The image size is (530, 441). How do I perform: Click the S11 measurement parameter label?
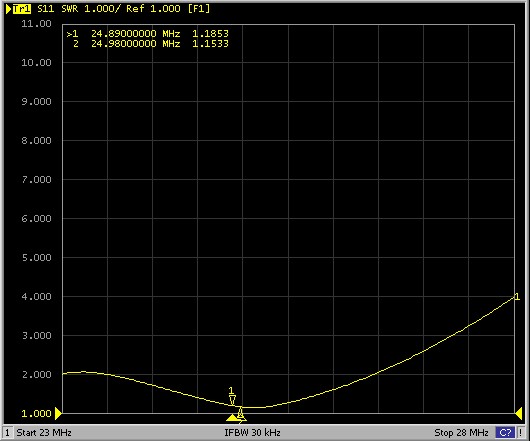click(x=46, y=9)
